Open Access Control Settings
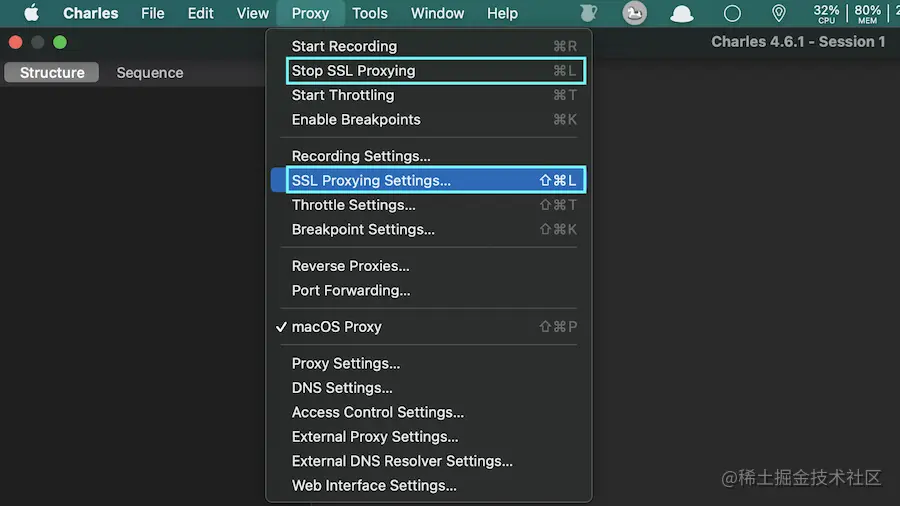The height and width of the screenshot is (506, 900). (428, 412)
